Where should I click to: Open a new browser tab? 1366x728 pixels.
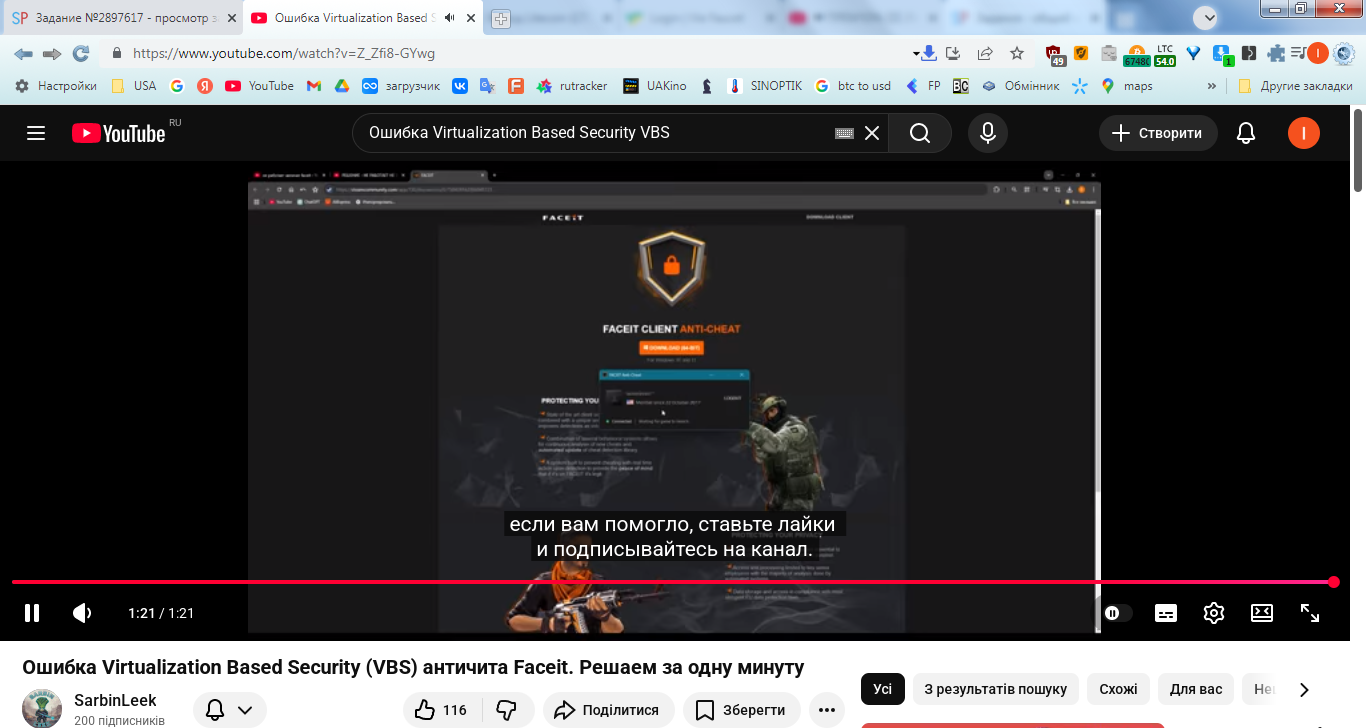(x=501, y=19)
